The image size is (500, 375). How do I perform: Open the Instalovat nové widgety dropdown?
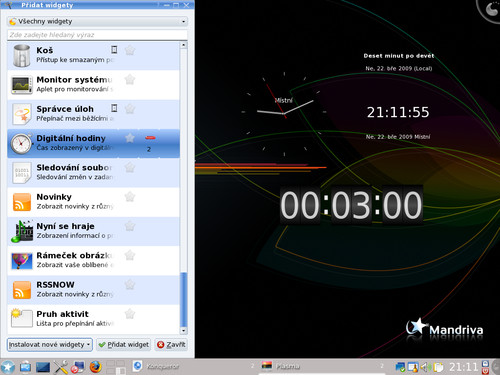tap(50, 344)
